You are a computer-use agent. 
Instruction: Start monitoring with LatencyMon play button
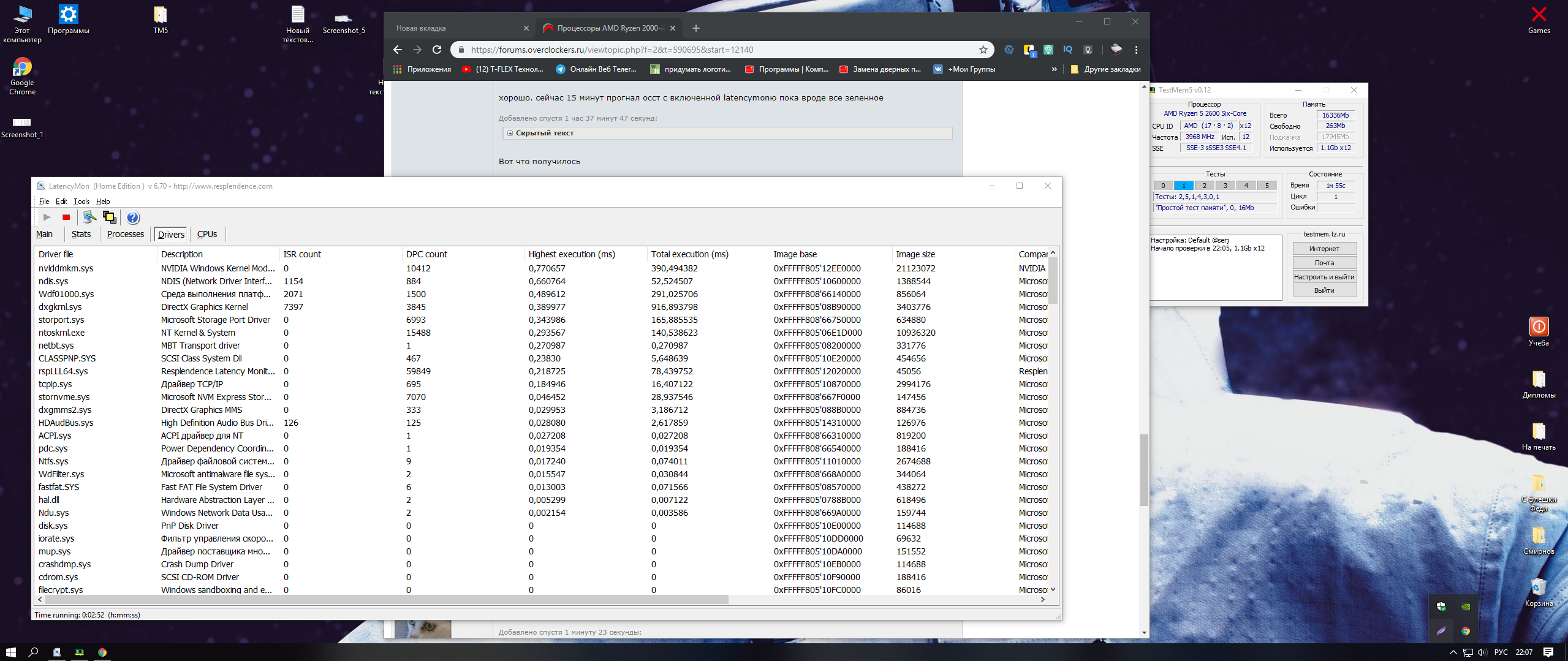tap(47, 217)
